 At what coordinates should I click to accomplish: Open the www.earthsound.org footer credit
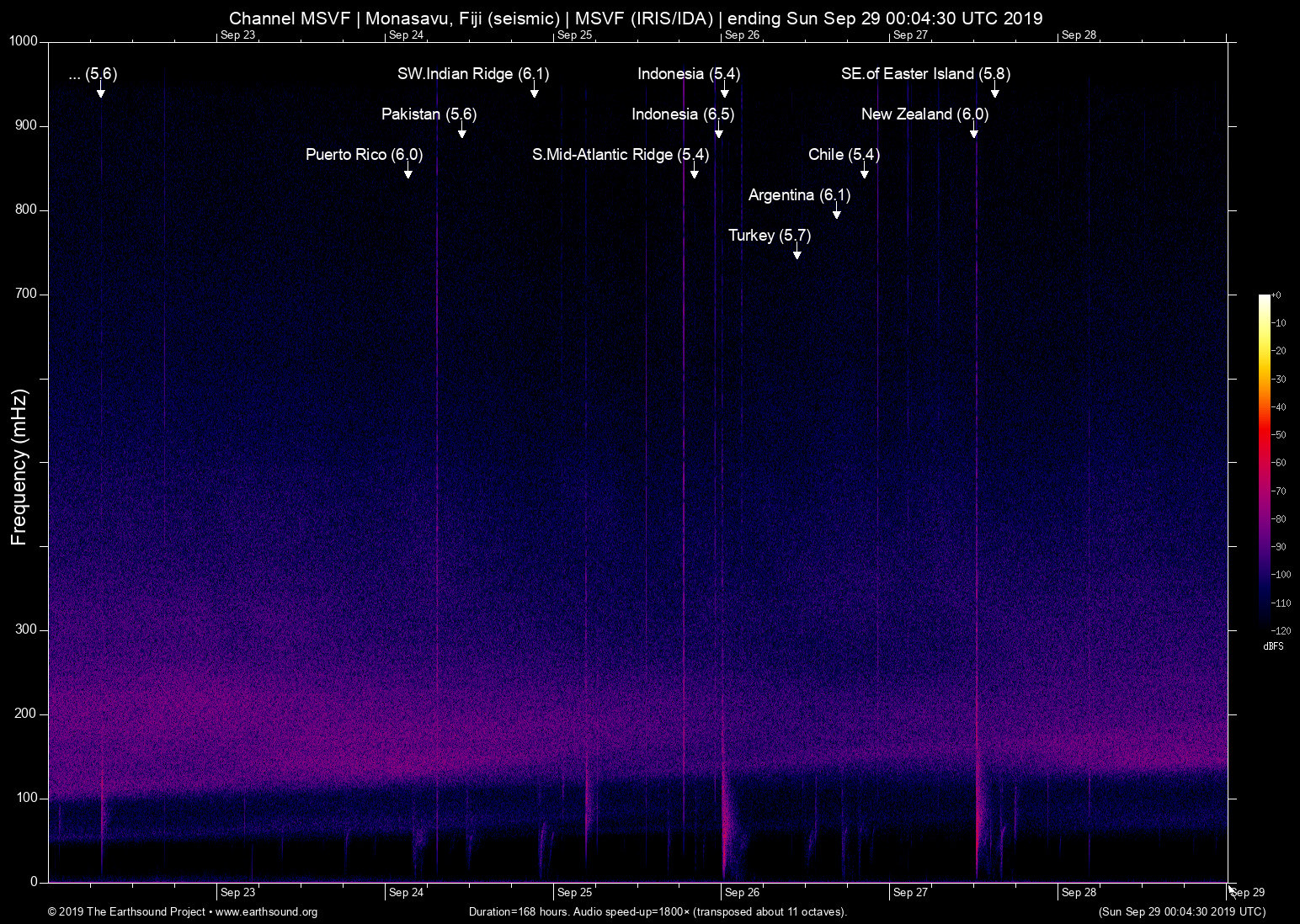(266, 912)
